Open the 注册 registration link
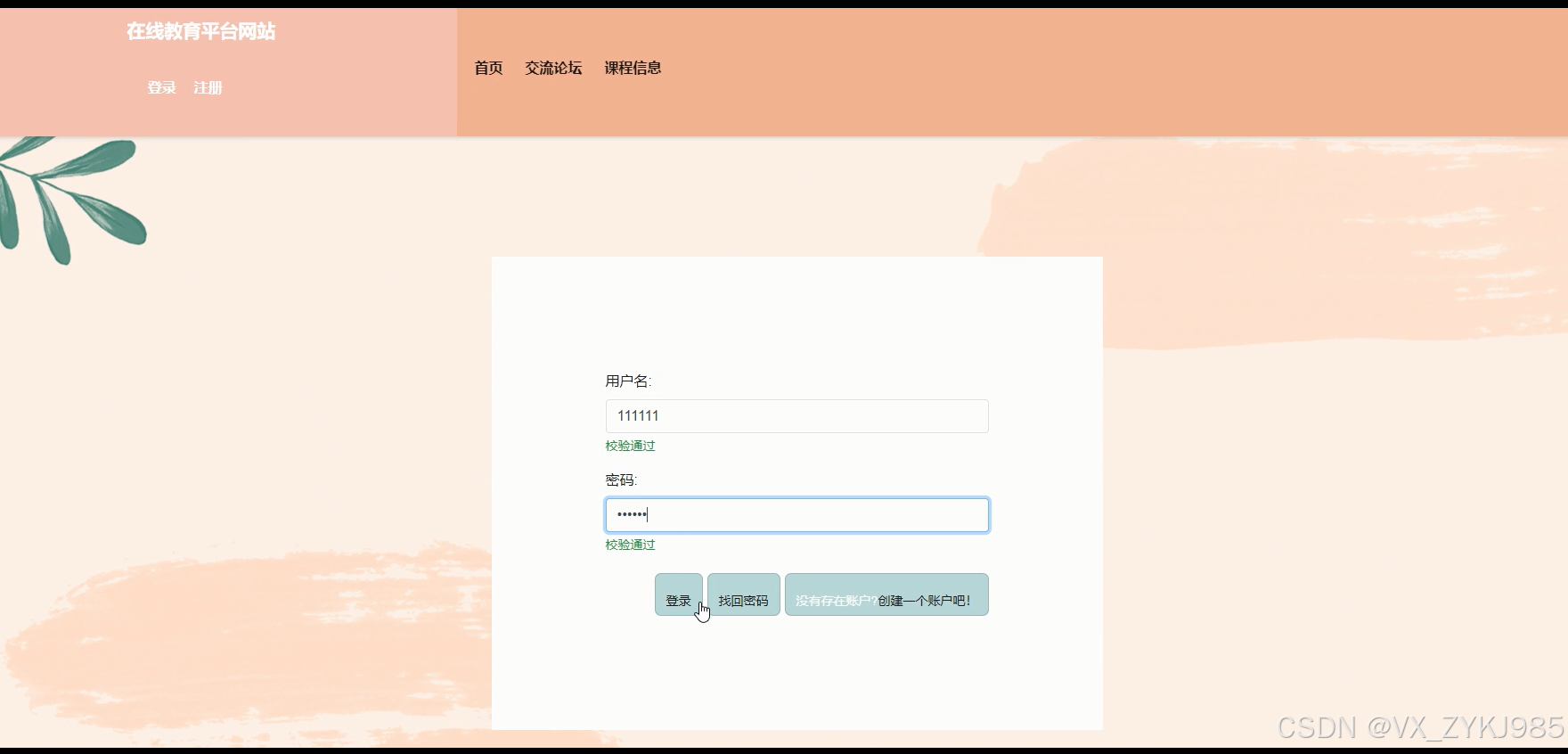The height and width of the screenshot is (754, 1568). point(208,87)
